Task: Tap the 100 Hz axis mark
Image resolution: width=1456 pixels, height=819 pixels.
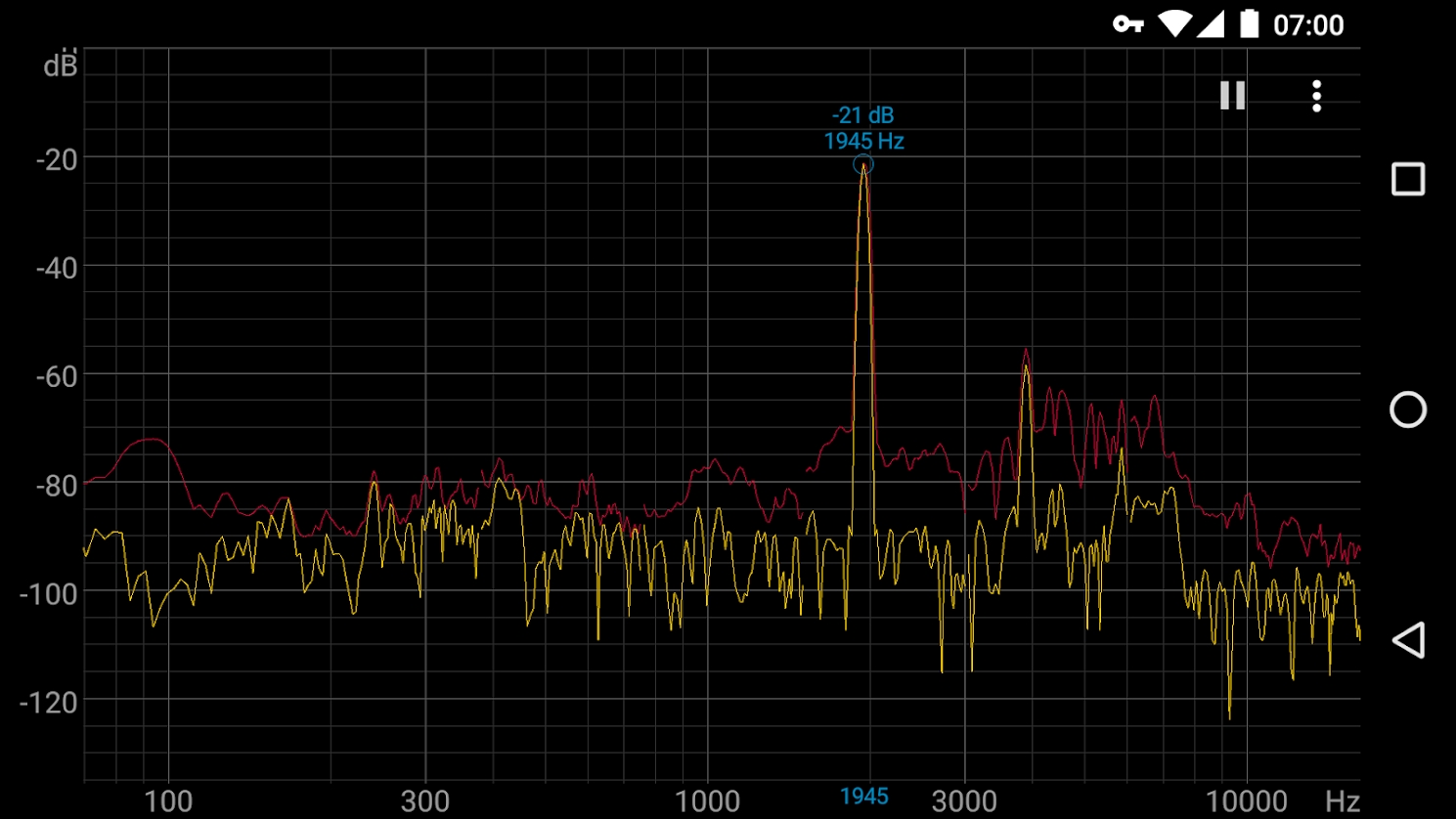Action: coord(168,799)
